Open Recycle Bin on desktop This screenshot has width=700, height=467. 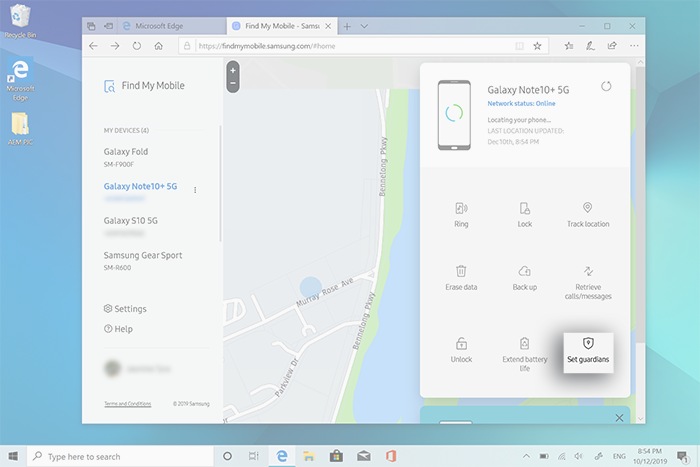click(20, 21)
